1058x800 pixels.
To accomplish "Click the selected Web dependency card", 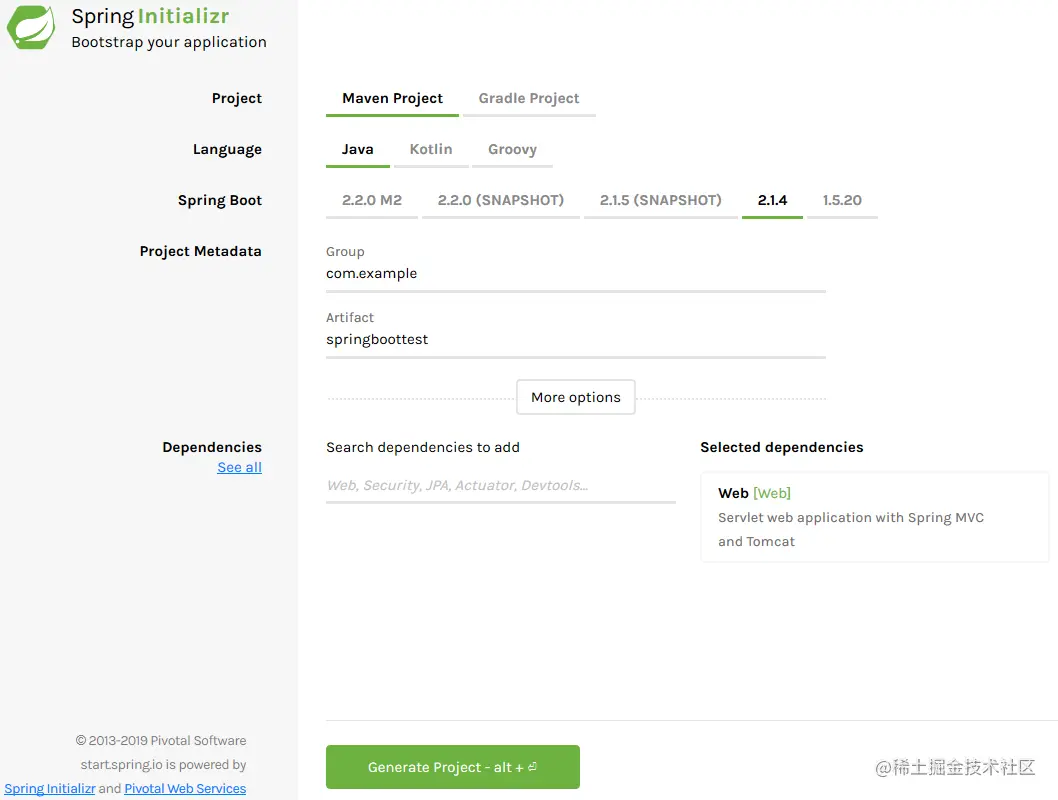I will click(874, 517).
